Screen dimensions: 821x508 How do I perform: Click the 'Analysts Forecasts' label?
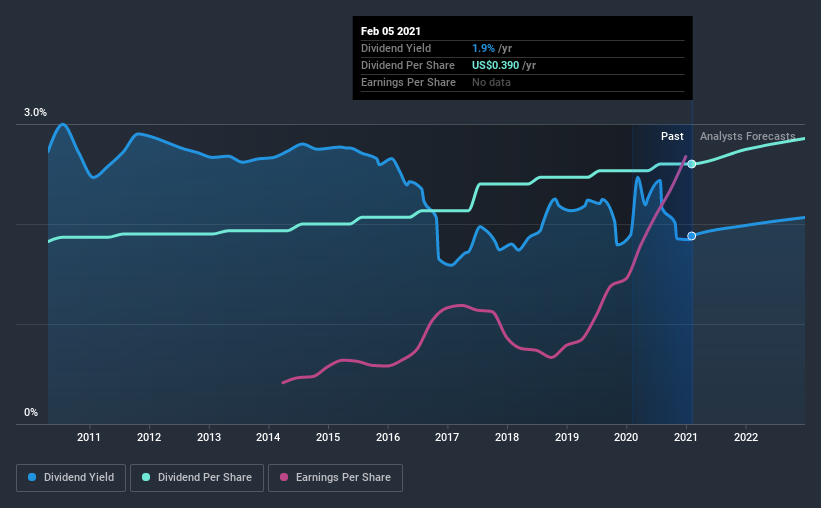point(748,136)
